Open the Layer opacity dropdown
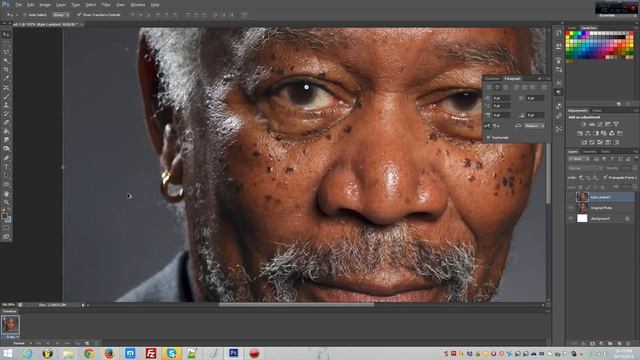640x360 pixels. [635, 168]
